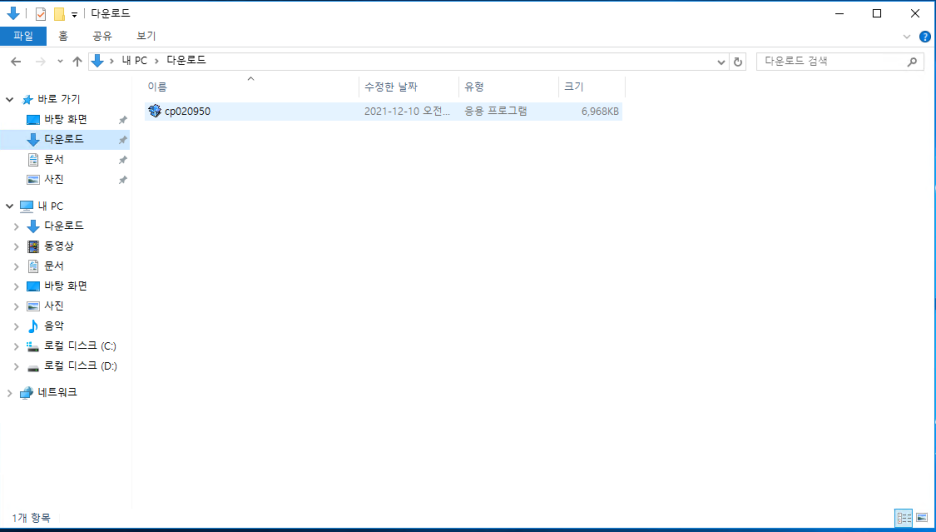Switch to details view in the status bar
The width and height of the screenshot is (936, 532).
point(904,518)
